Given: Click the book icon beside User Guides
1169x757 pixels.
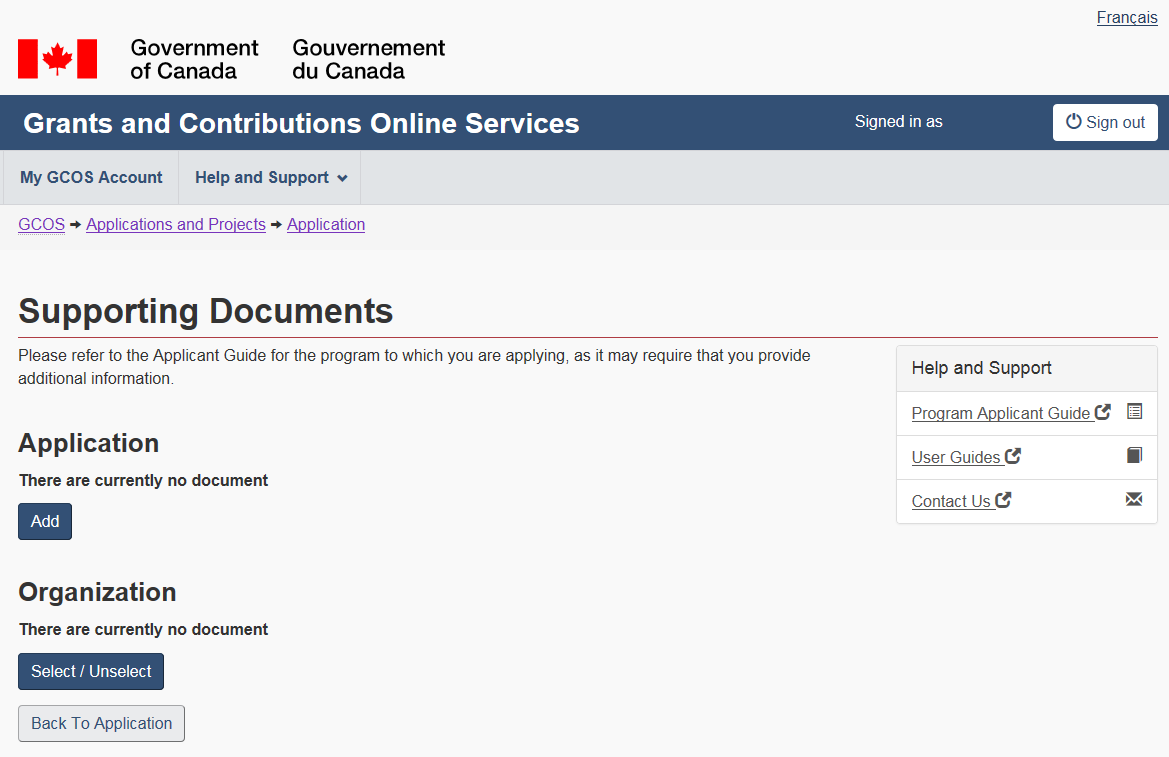Looking at the screenshot, I should (x=1134, y=455).
